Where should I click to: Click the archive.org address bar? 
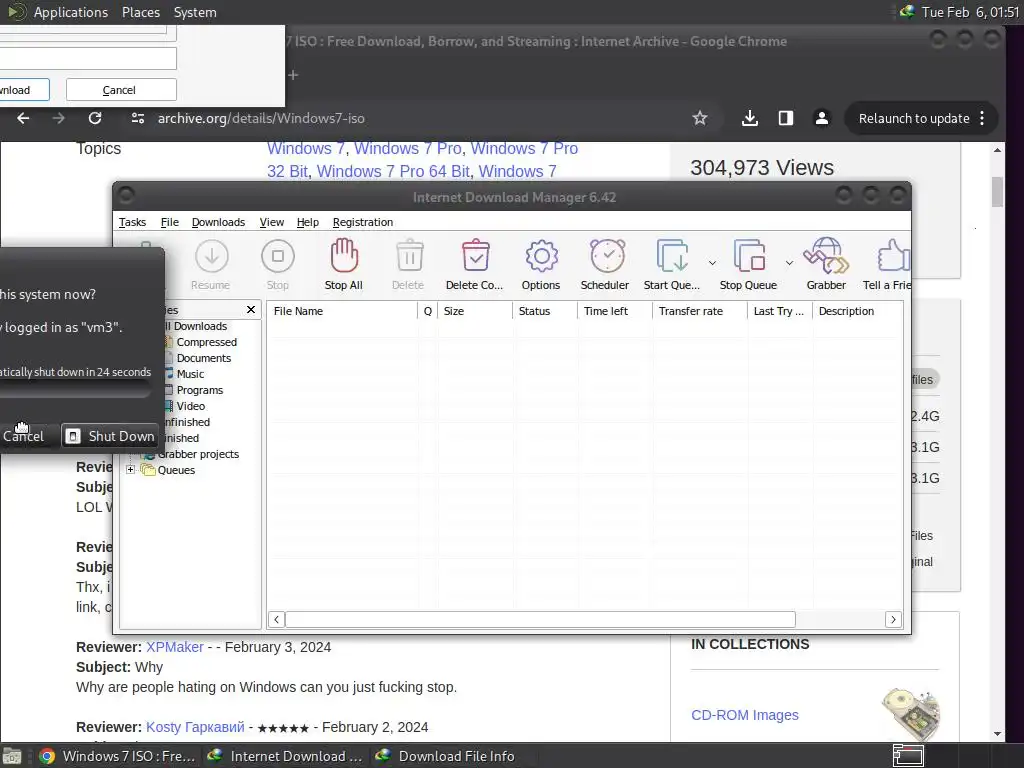coord(418,118)
